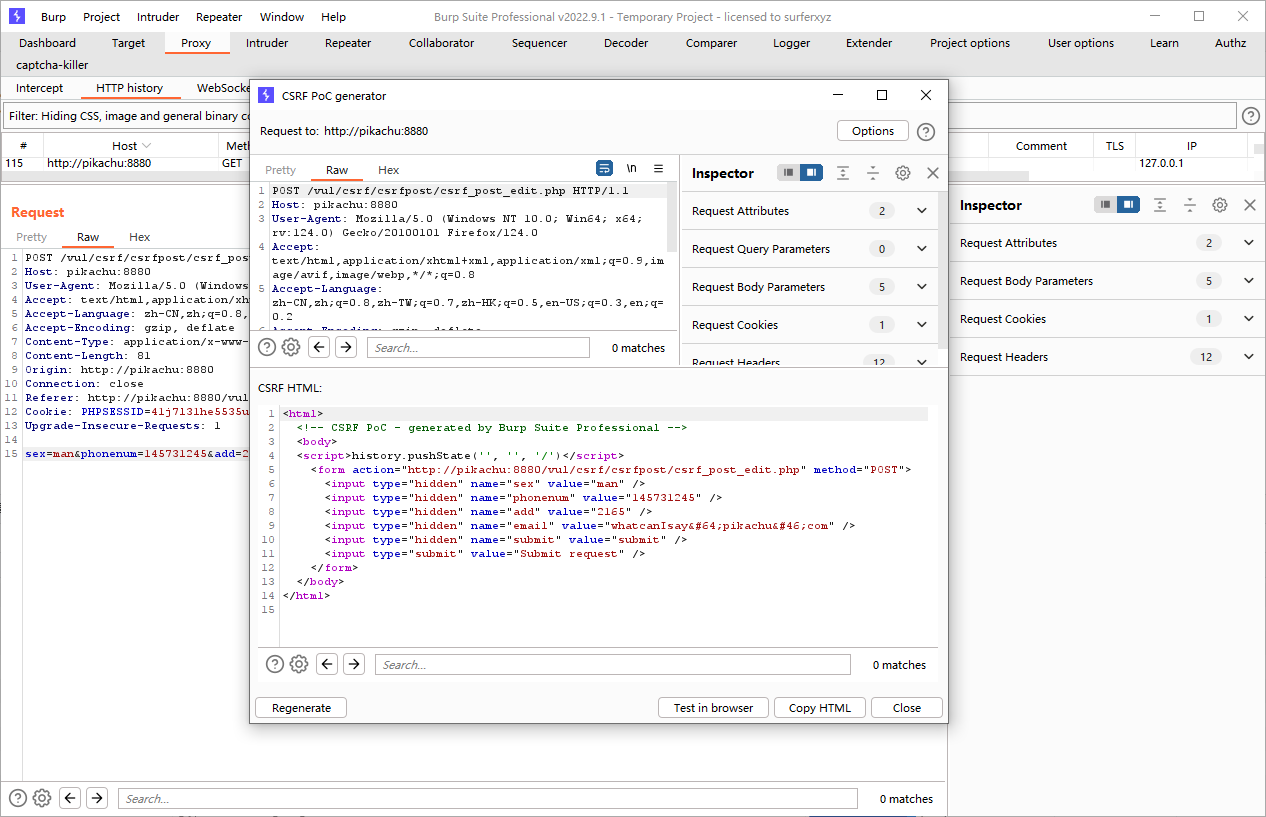Switch main window Inspector to left-docked layout
The image size is (1266, 817).
(x=1106, y=205)
